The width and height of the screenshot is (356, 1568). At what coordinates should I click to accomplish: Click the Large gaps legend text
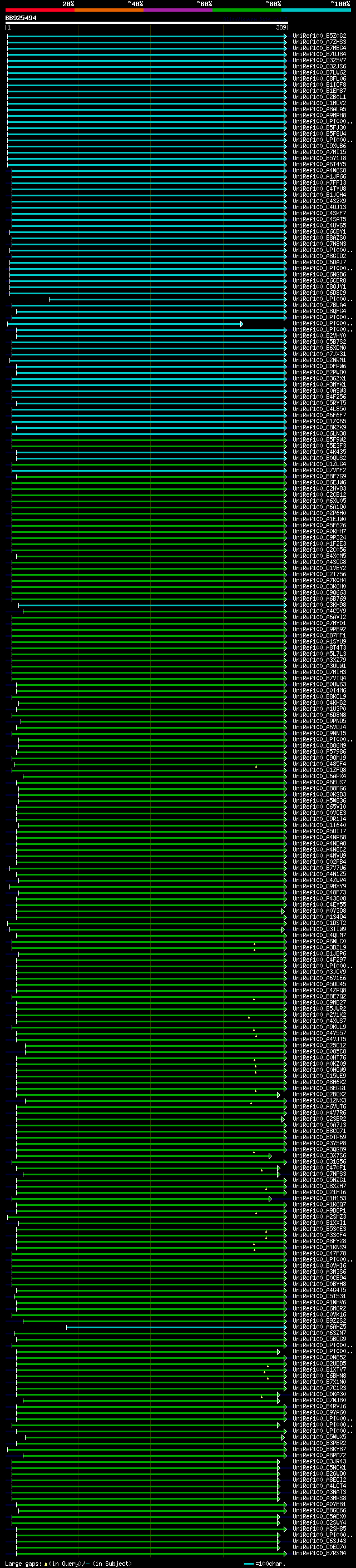[x=68, y=1563]
